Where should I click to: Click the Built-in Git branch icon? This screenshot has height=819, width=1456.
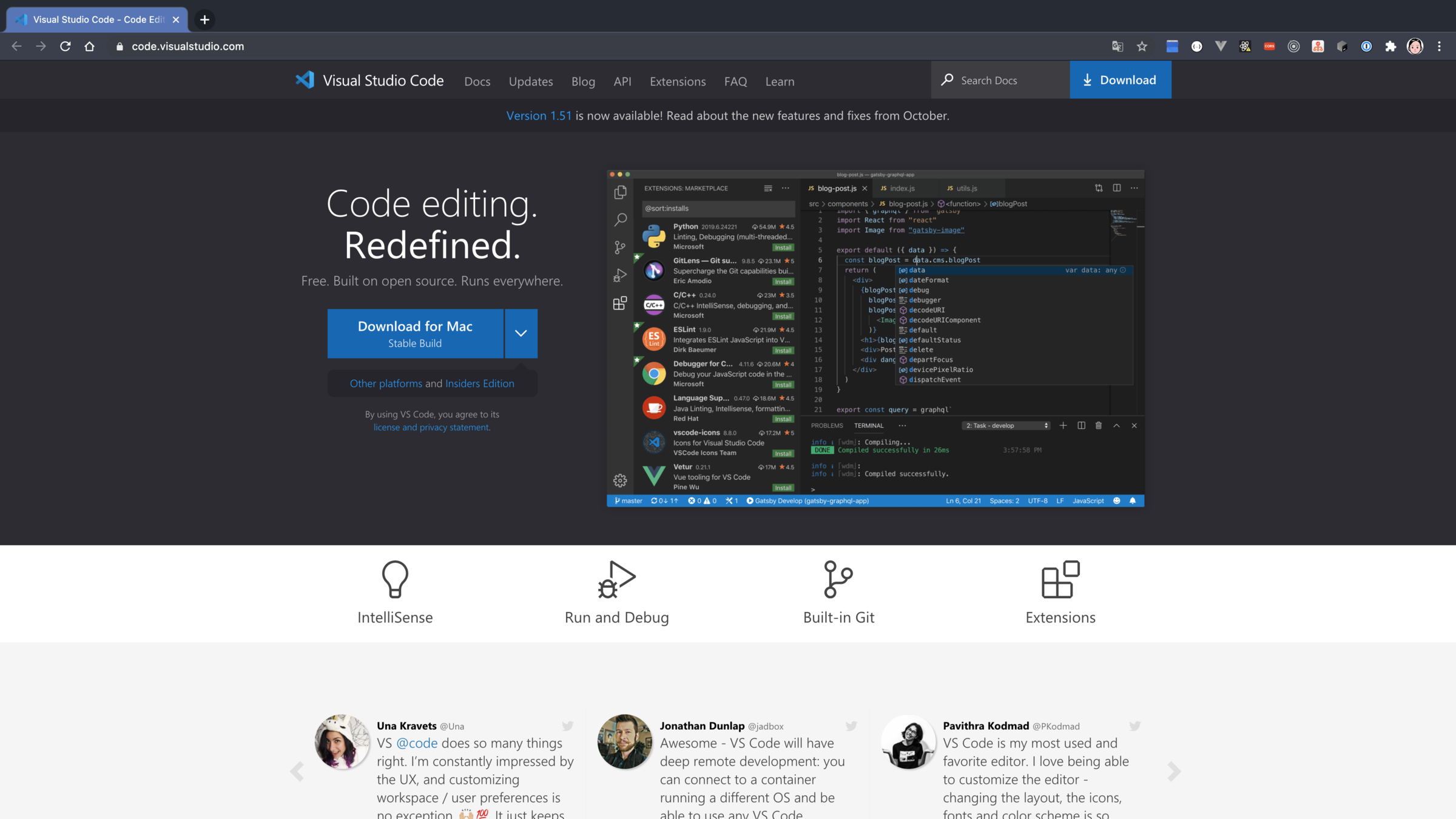[838, 579]
